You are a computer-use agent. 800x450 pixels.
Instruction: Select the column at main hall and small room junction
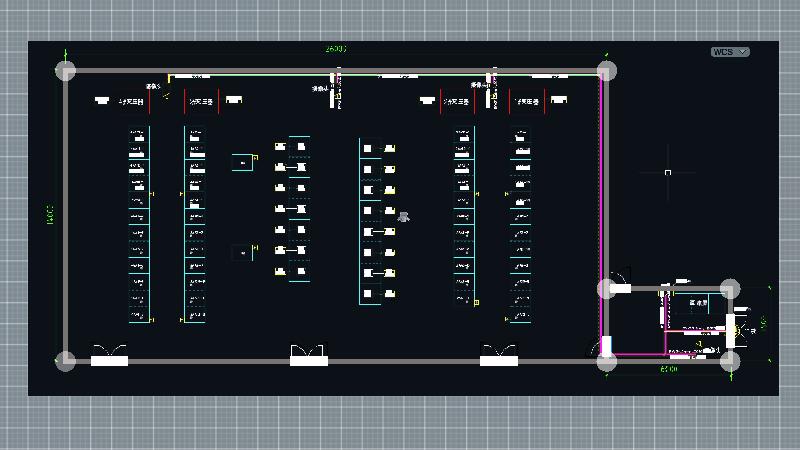point(607,289)
